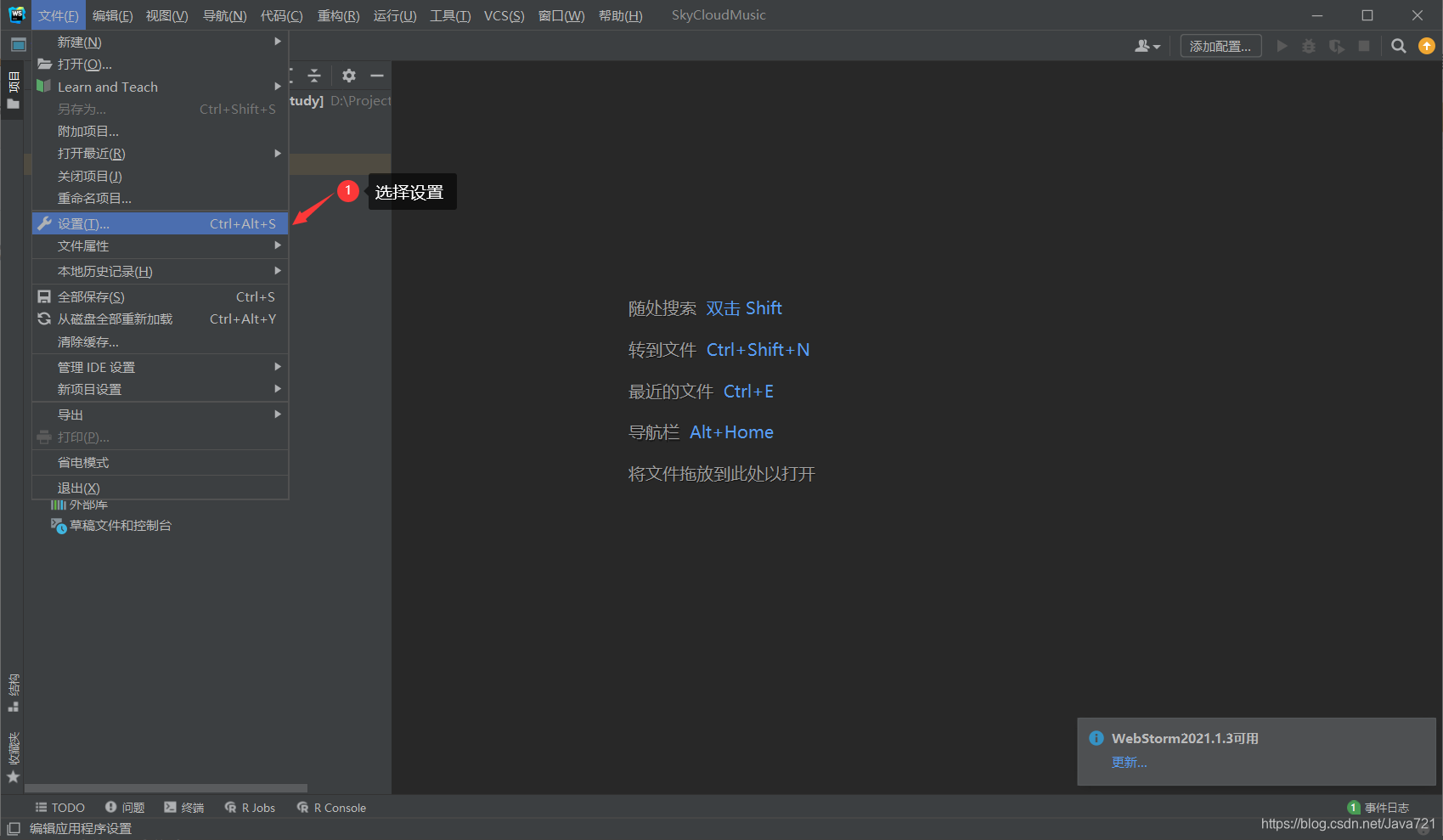Click the WebStorm logo icon in title bar
This screenshot has width=1443, height=840.
pyautogui.click(x=16, y=14)
